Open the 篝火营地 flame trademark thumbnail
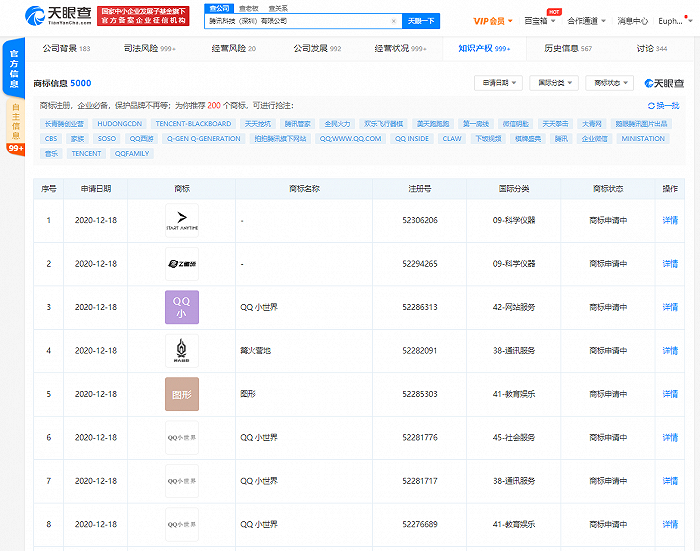The image size is (700, 551). coord(182,351)
